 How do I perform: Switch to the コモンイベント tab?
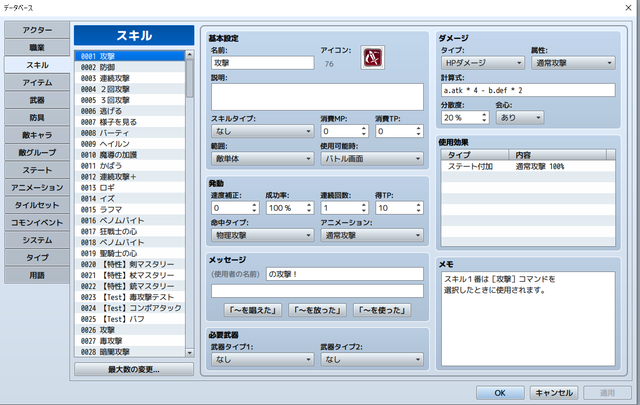pyautogui.click(x=37, y=223)
